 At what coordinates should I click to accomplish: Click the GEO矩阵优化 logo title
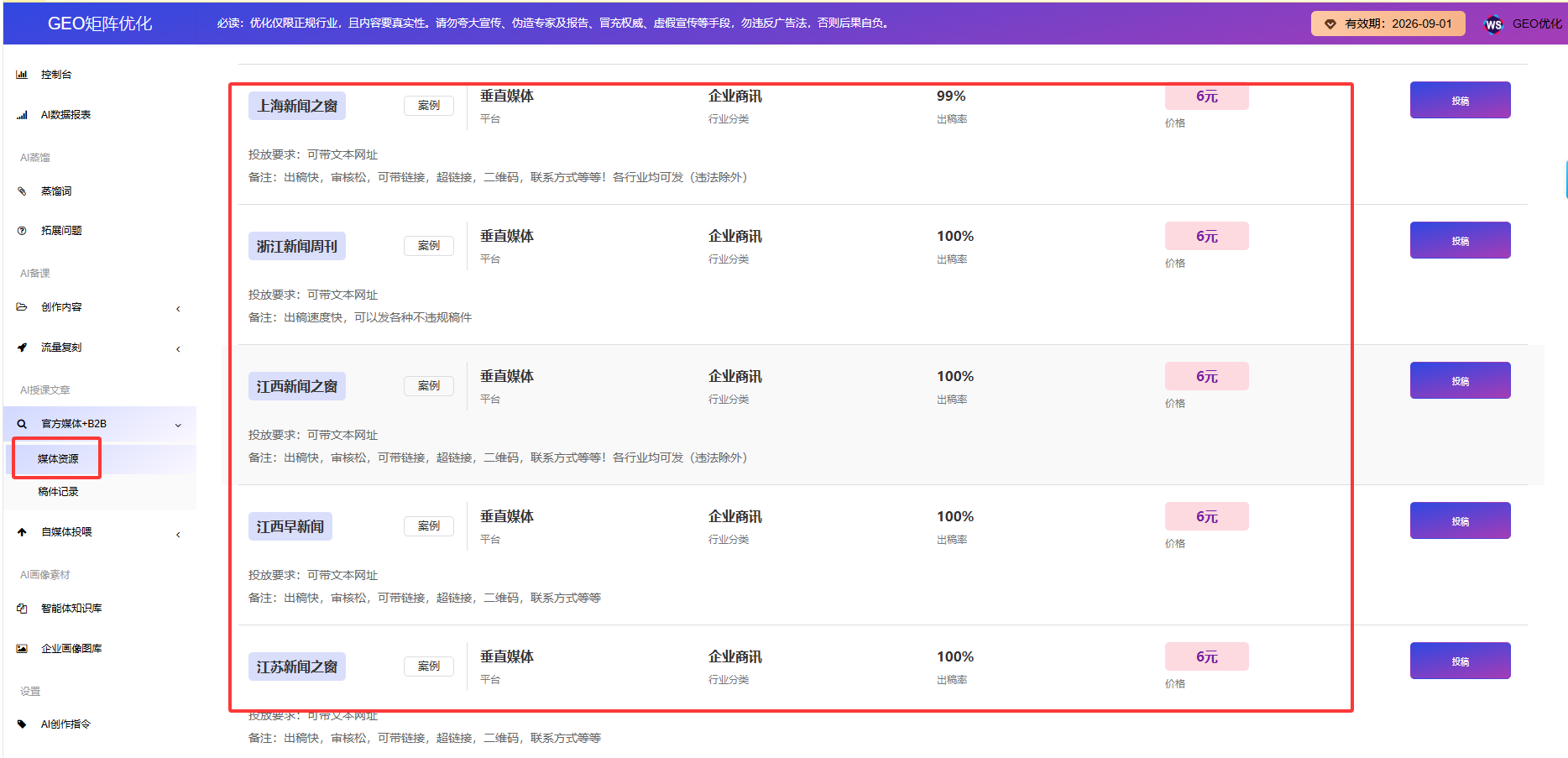[100, 24]
